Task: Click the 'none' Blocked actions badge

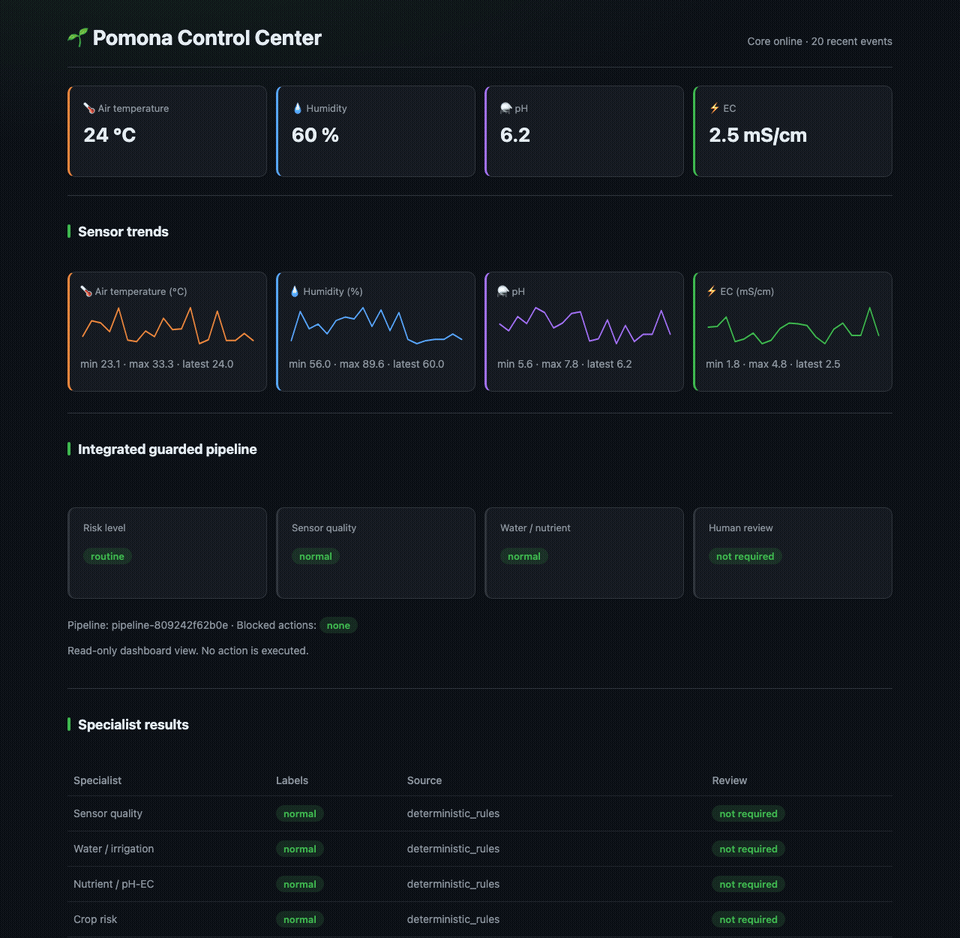Action: click(339, 625)
